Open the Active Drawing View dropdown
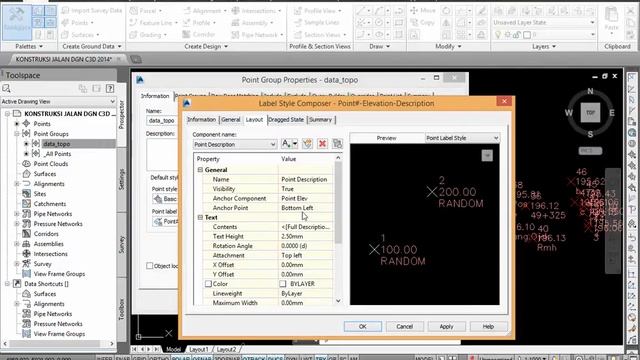Viewport: 640px width, 360px height. pos(58,101)
